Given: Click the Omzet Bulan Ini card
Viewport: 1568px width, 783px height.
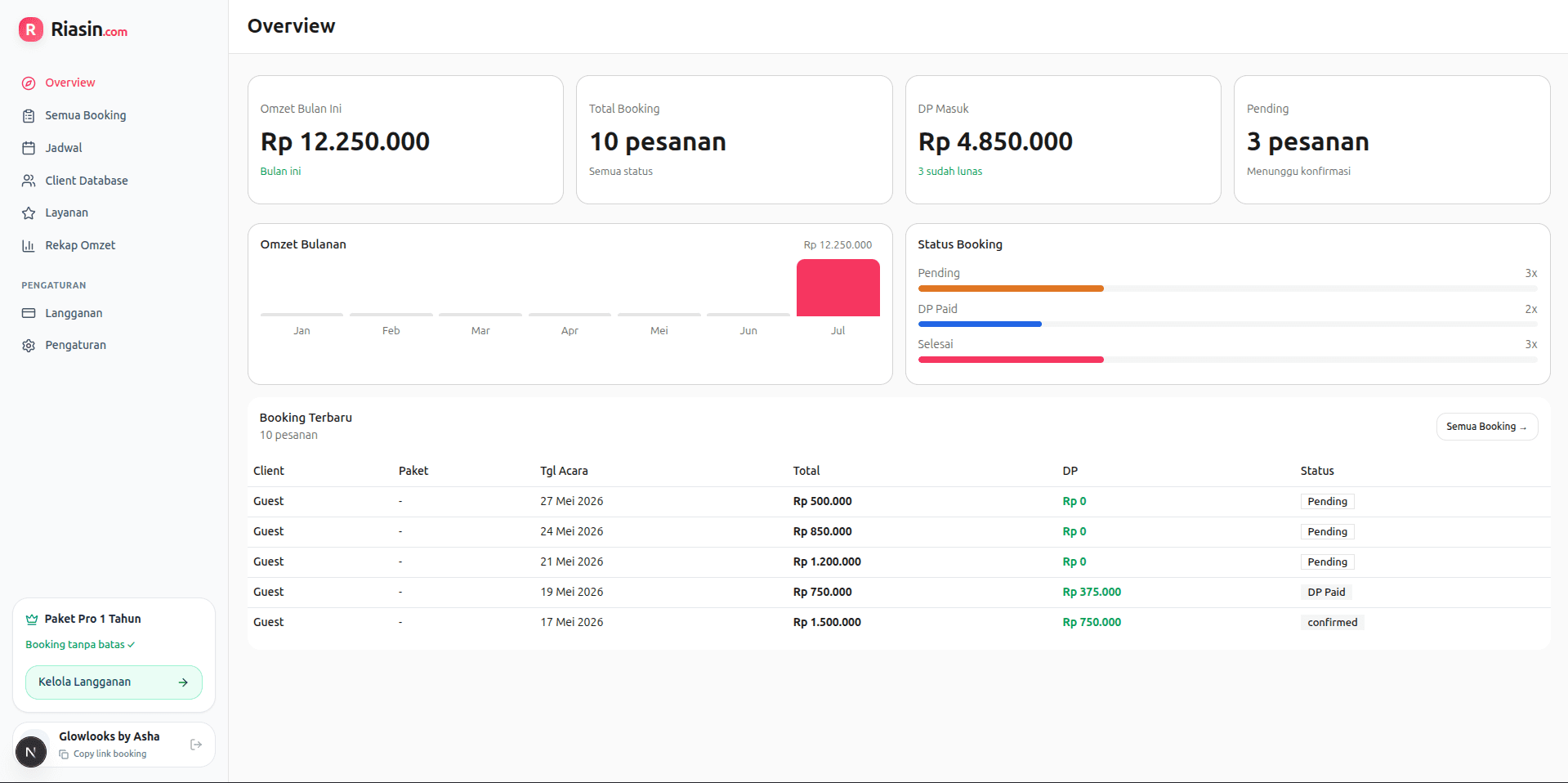Looking at the screenshot, I should [x=405, y=140].
